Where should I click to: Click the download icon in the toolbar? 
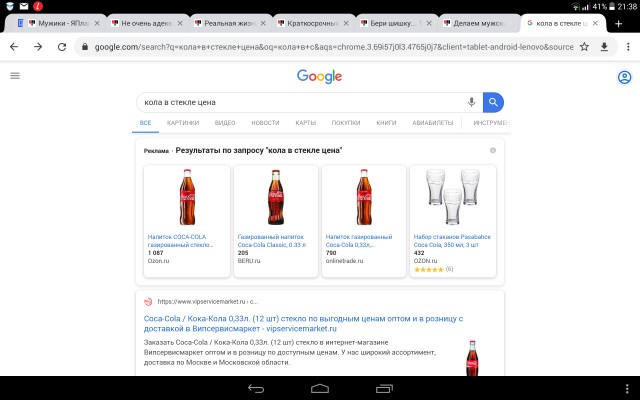604,47
